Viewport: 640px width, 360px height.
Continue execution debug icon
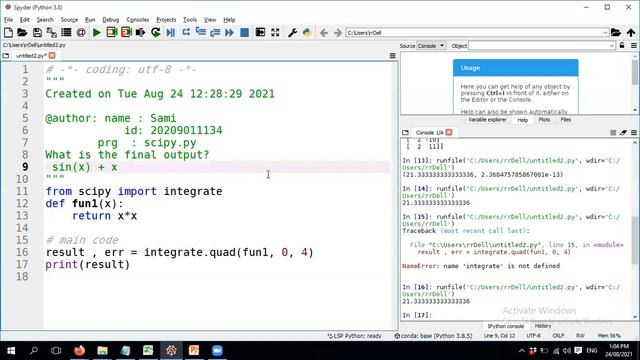coord(229,33)
